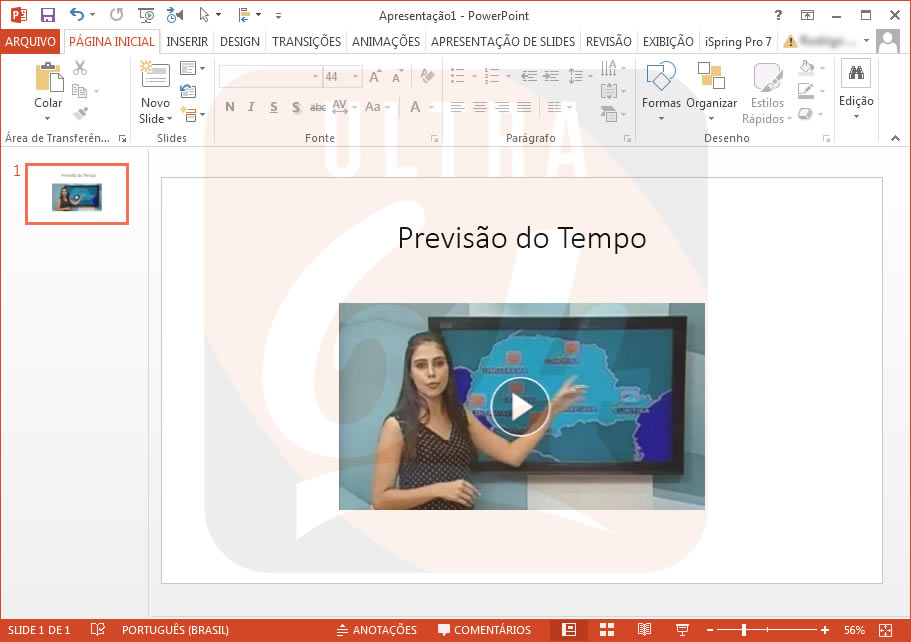The width and height of the screenshot is (911, 642).
Task: Open the Formas shapes gallery icon
Action: click(x=661, y=76)
